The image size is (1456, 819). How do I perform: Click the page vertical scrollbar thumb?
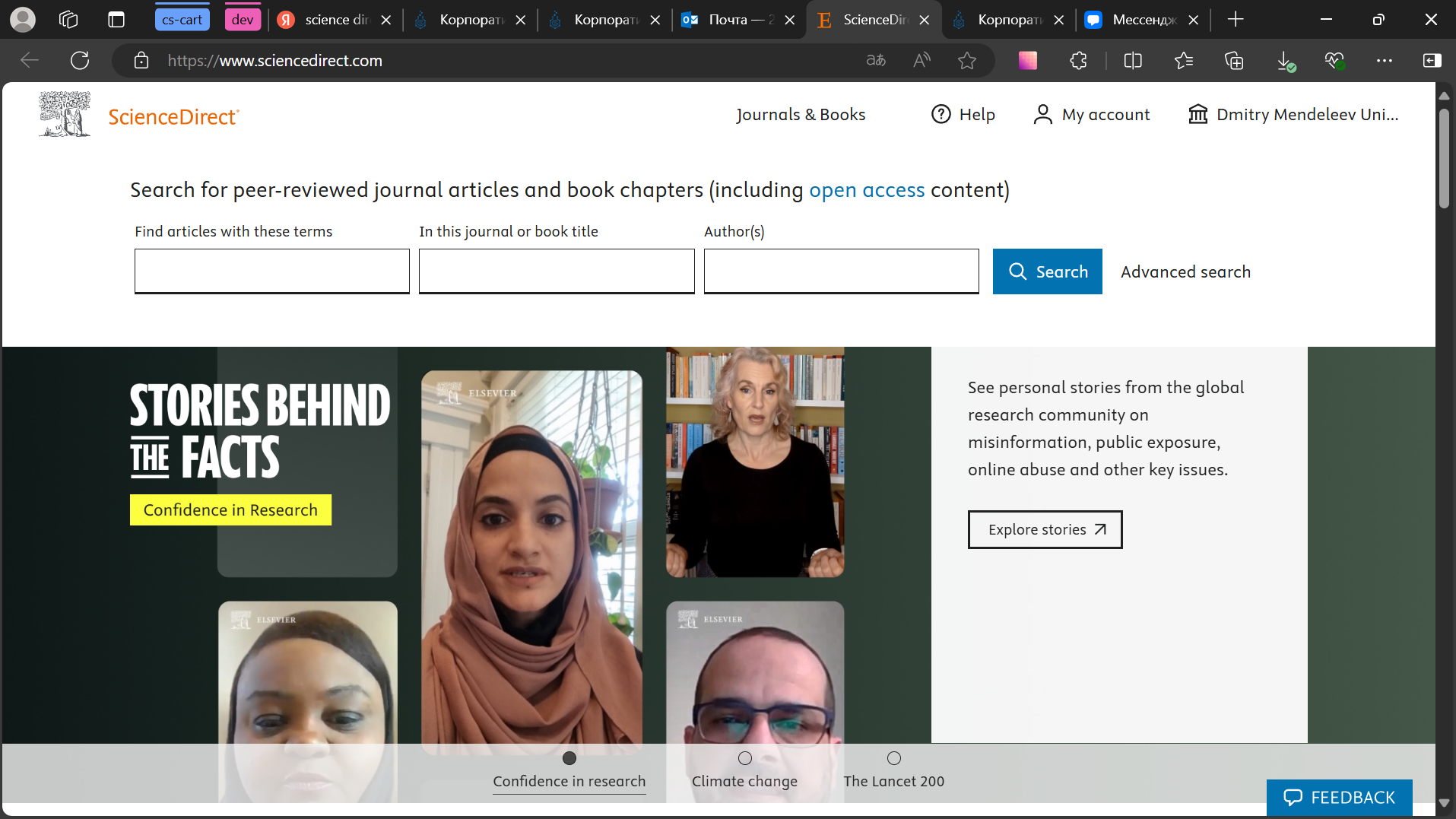[1444, 158]
